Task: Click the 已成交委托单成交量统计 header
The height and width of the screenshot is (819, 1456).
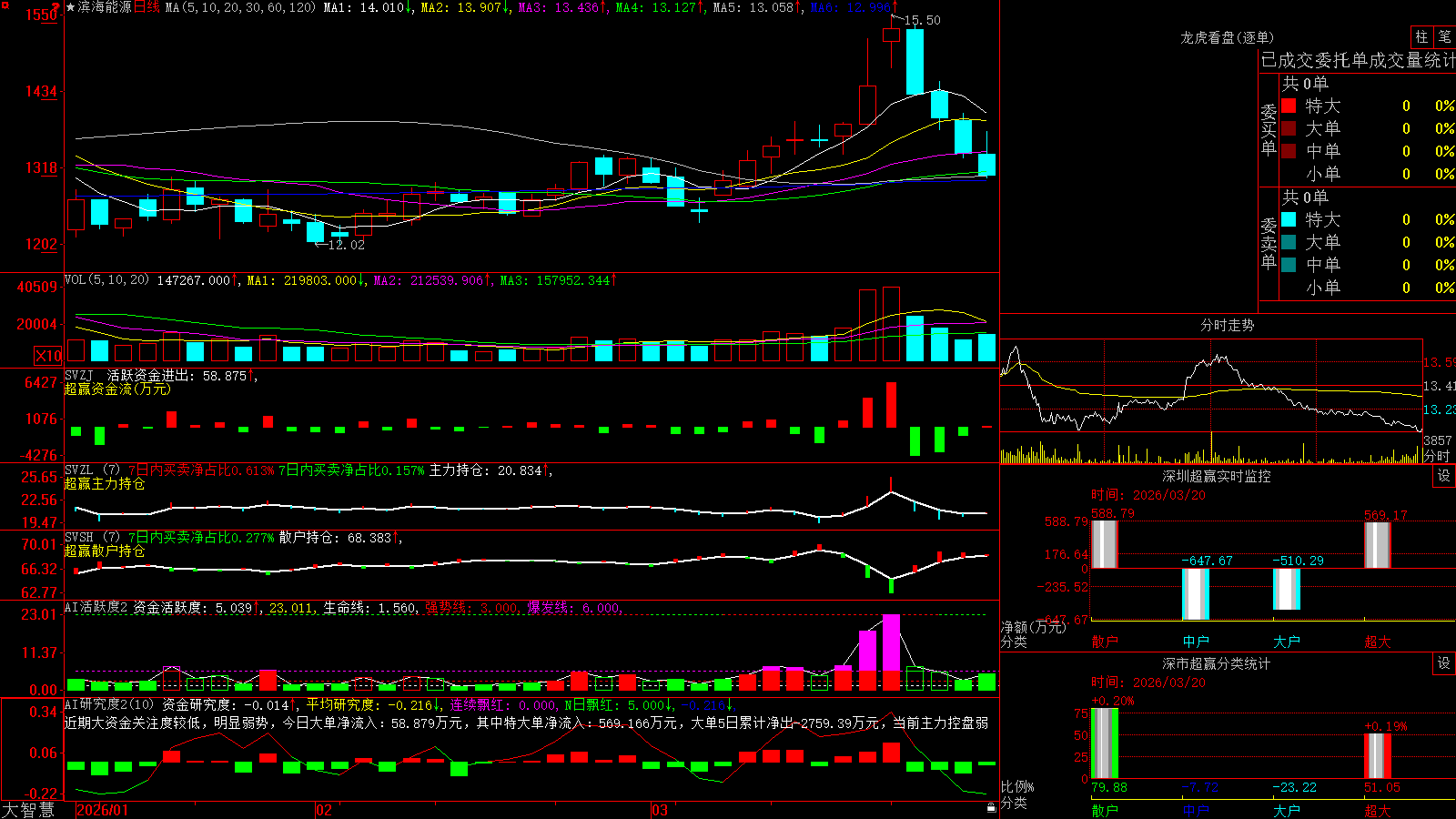Action: coord(1358,60)
